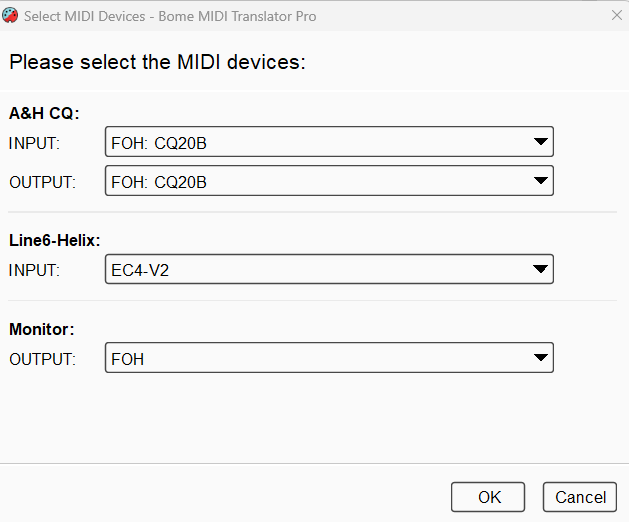Expand the A&H CQ OUTPUT dropdown arrow
The image size is (629, 522).
541,181
